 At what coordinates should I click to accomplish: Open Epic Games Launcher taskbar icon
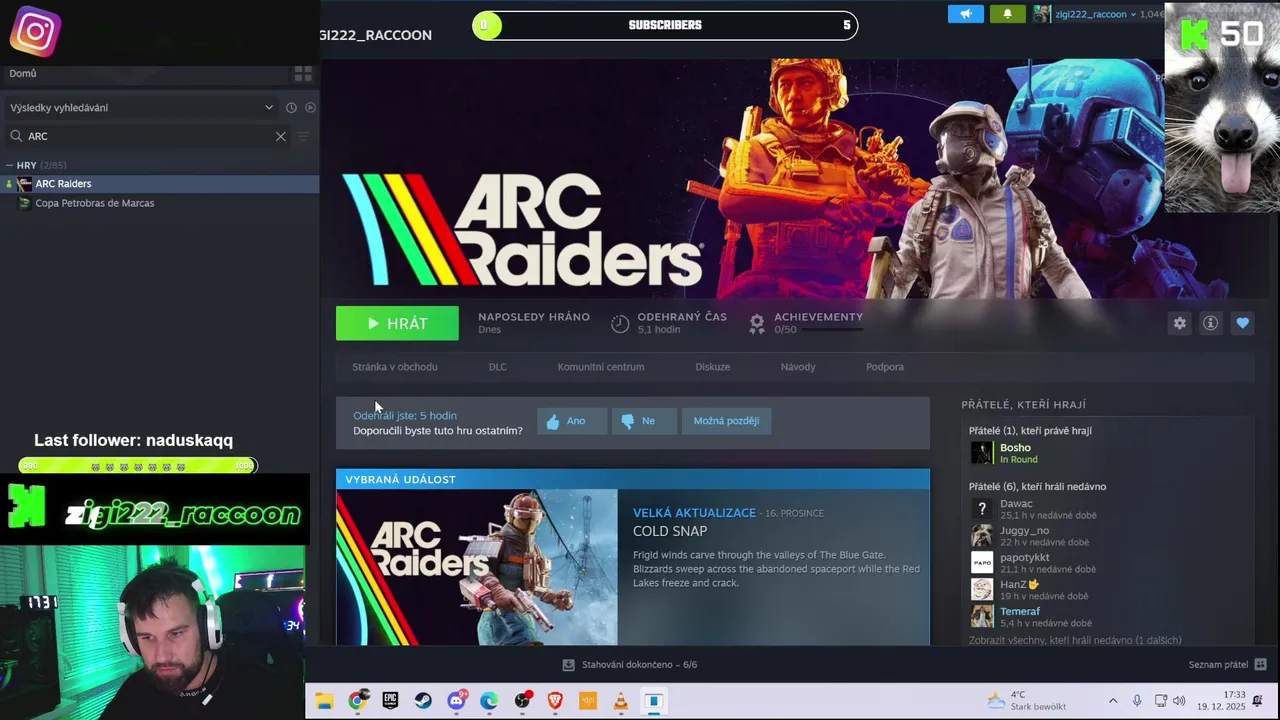point(390,701)
